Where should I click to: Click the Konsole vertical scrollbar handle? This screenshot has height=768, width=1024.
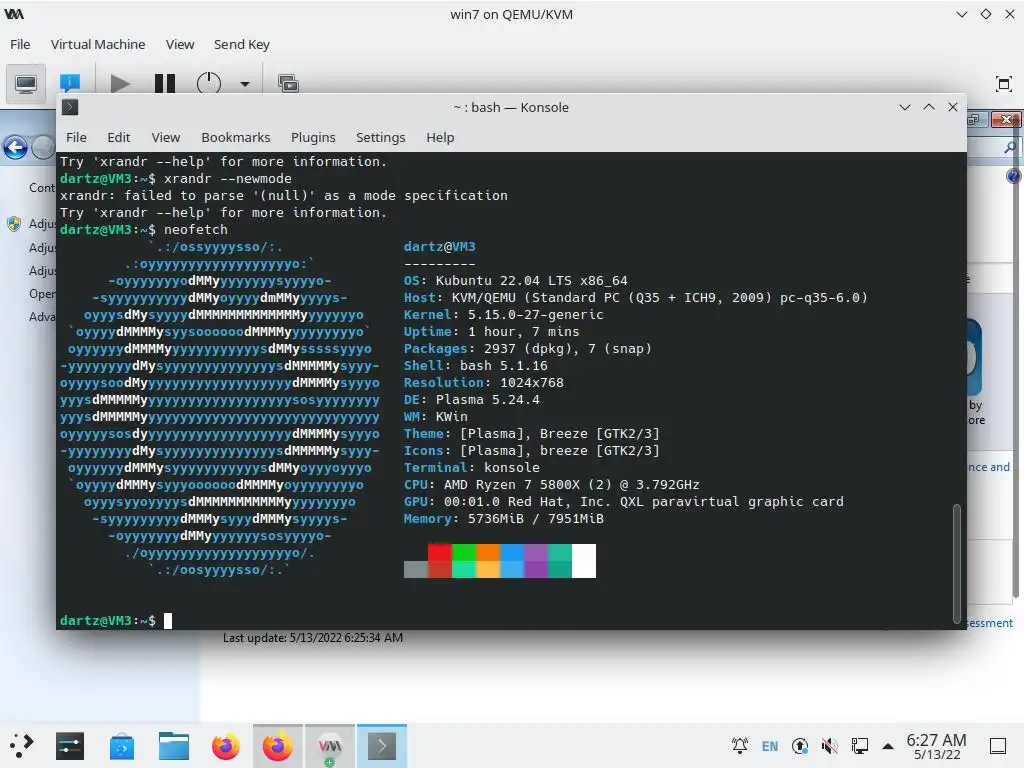(x=957, y=563)
